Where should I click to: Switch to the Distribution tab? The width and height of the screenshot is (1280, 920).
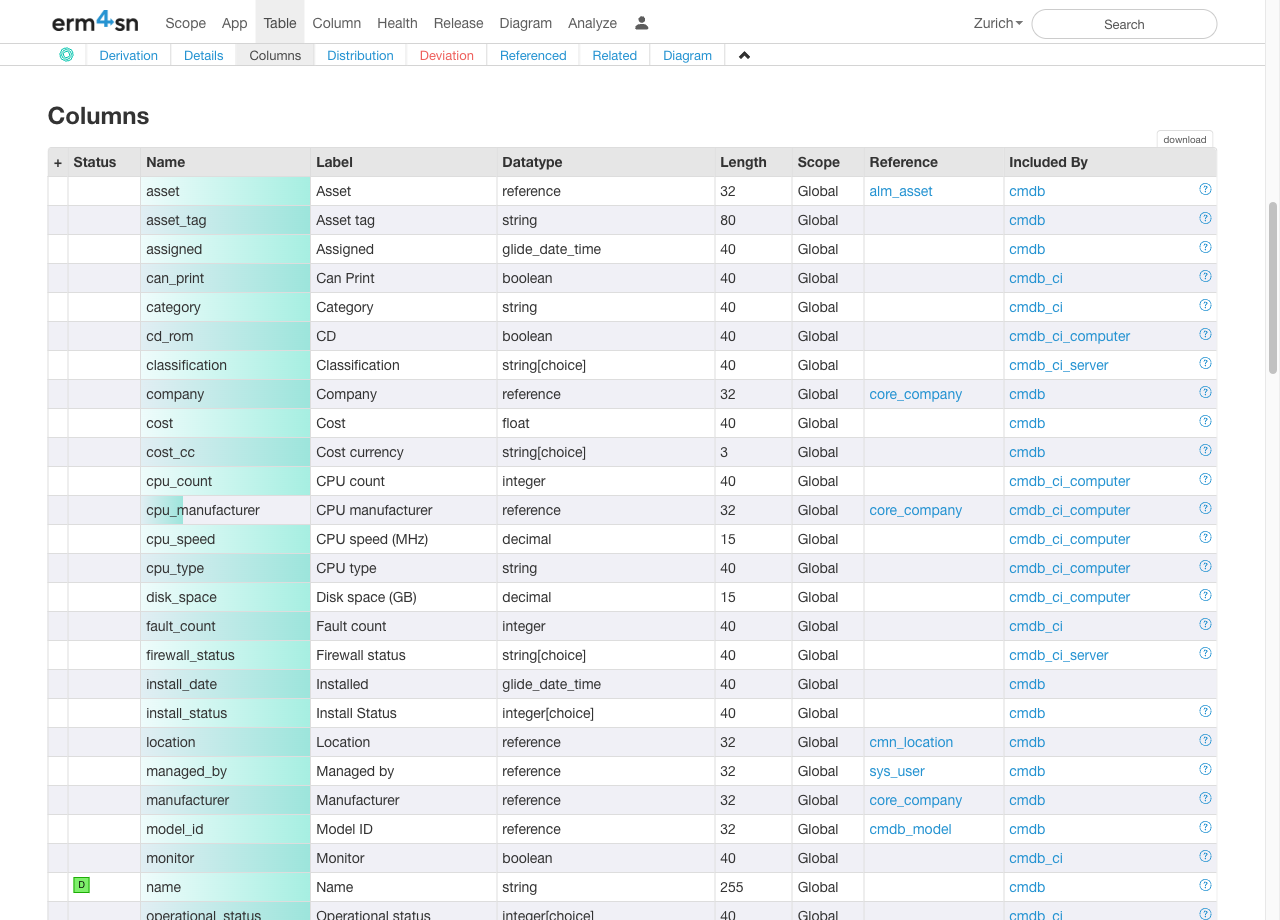tap(360, 56)
